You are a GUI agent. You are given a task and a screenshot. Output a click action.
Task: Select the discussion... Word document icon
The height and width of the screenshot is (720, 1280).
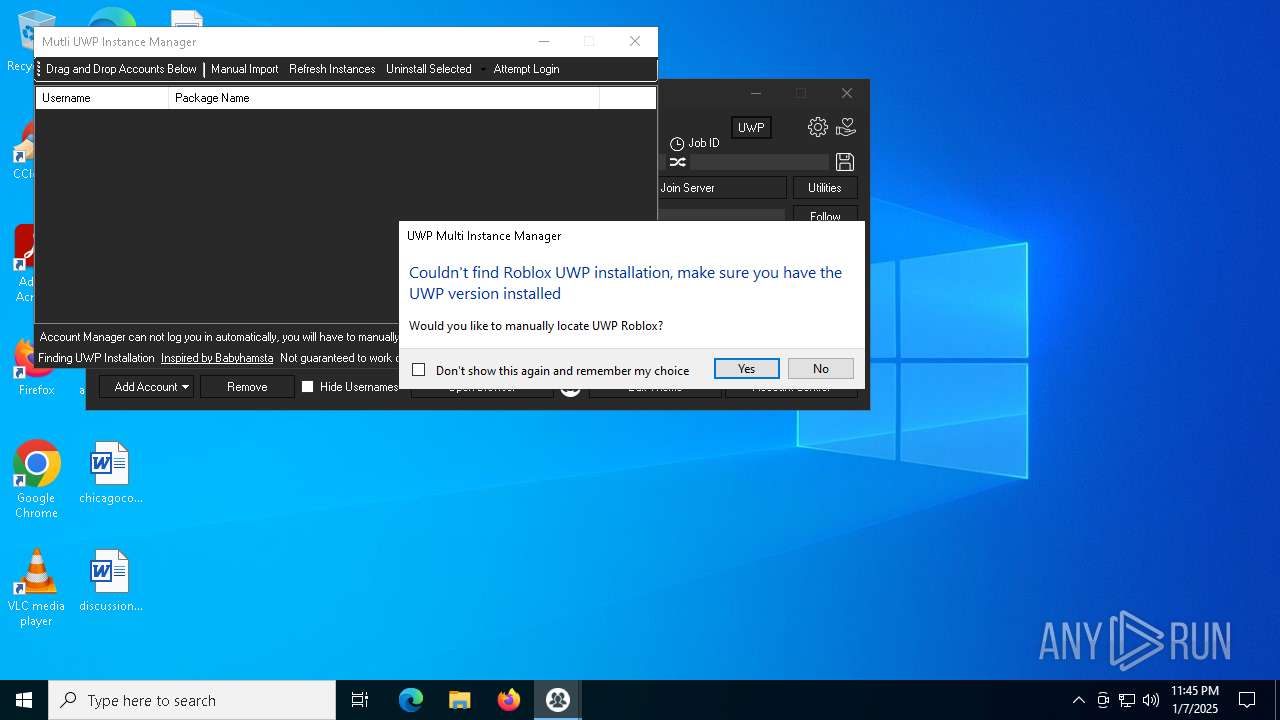(110, 582)
